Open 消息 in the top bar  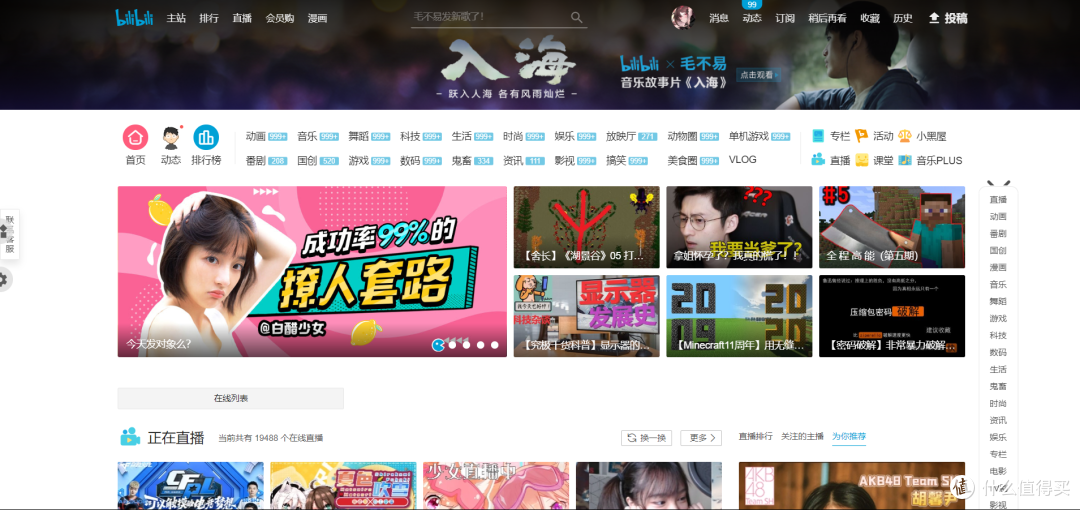pos(718,18)
